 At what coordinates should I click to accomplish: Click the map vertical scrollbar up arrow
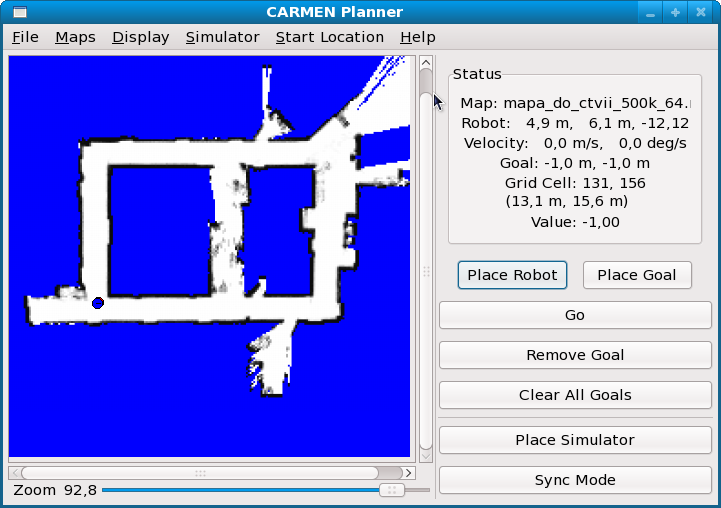pyautogui.click(x=426, y=62)
